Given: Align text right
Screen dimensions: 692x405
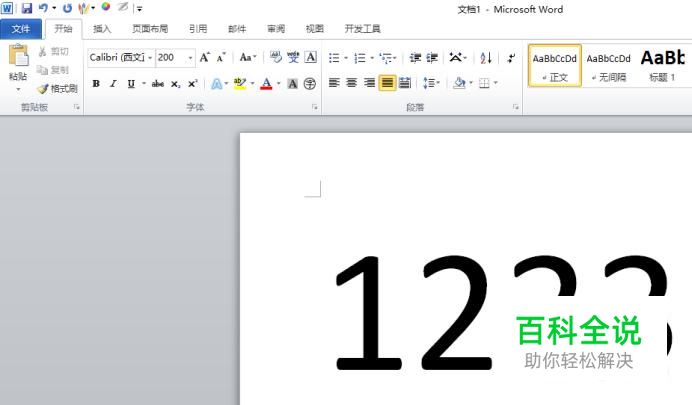Looking at the screenshot, I should click(369, 83).
